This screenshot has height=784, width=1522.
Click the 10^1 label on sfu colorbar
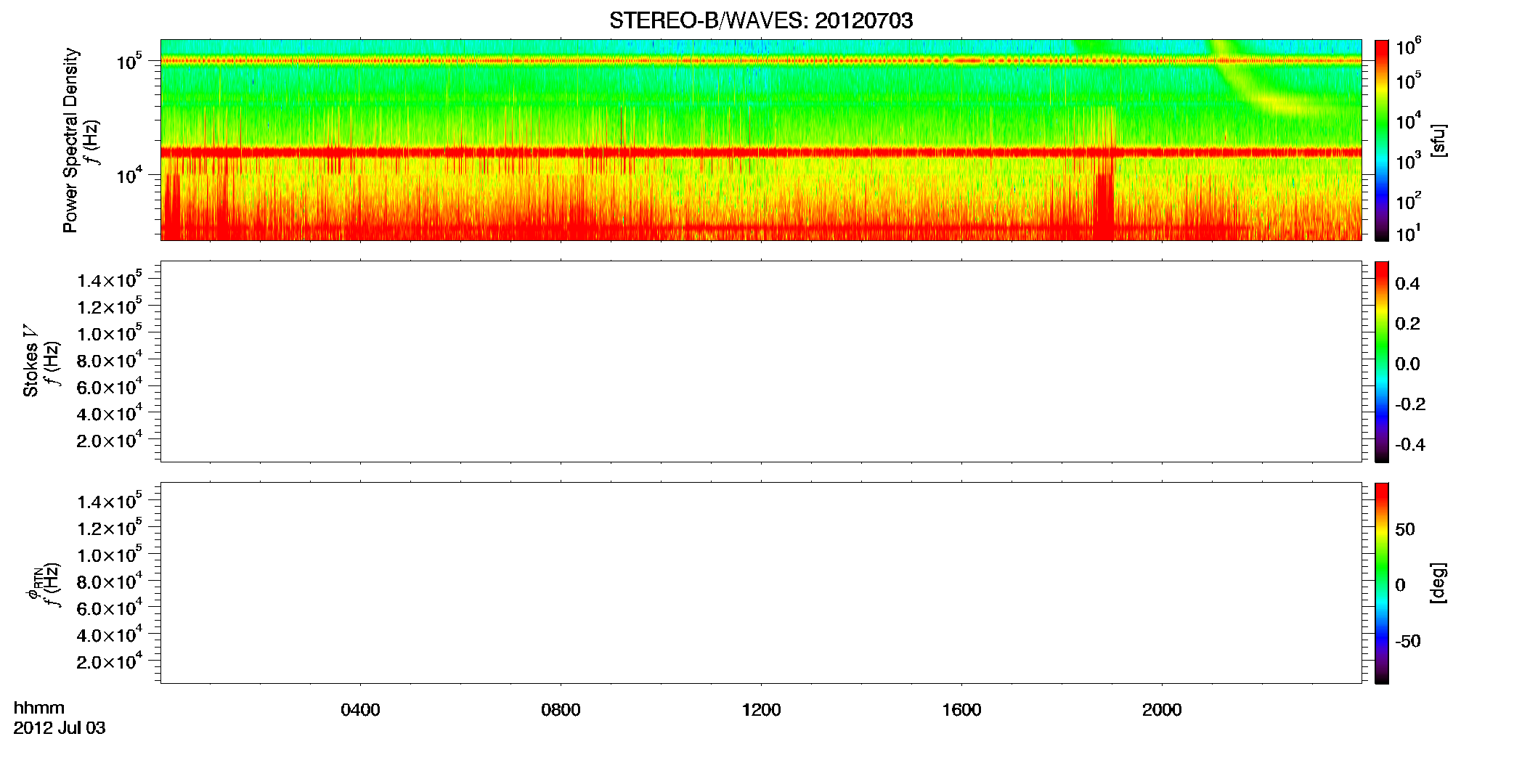(x=1408, y=234)
